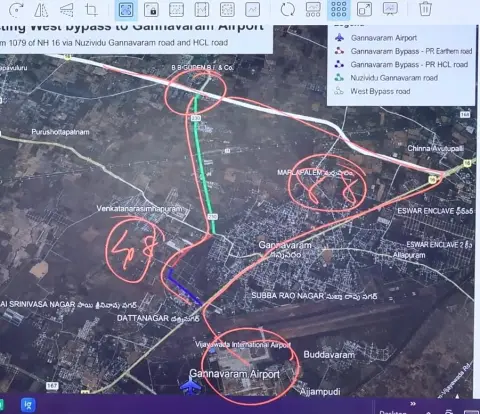
Task: Click the rotate icon in the toolbar
Action: pos(16,10)
